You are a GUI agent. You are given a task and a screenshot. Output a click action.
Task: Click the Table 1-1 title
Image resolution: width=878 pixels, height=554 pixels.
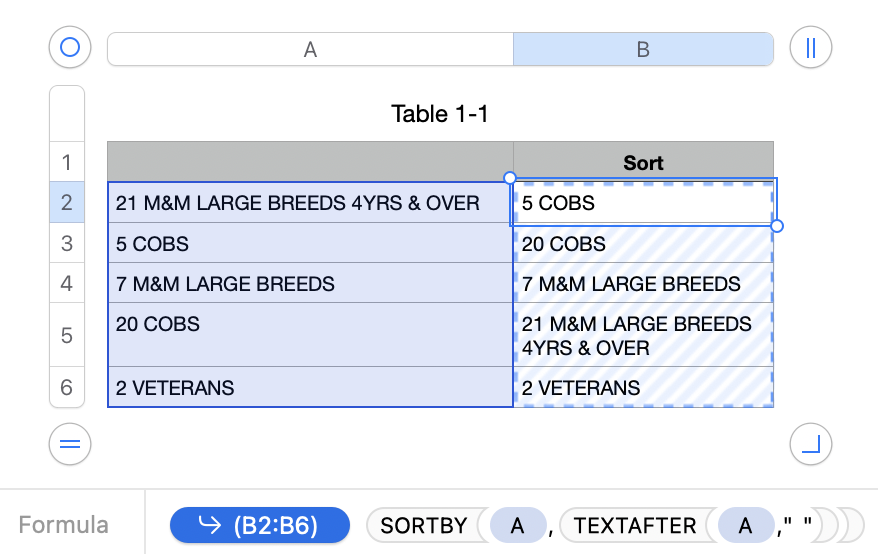(x=440, y=114)
